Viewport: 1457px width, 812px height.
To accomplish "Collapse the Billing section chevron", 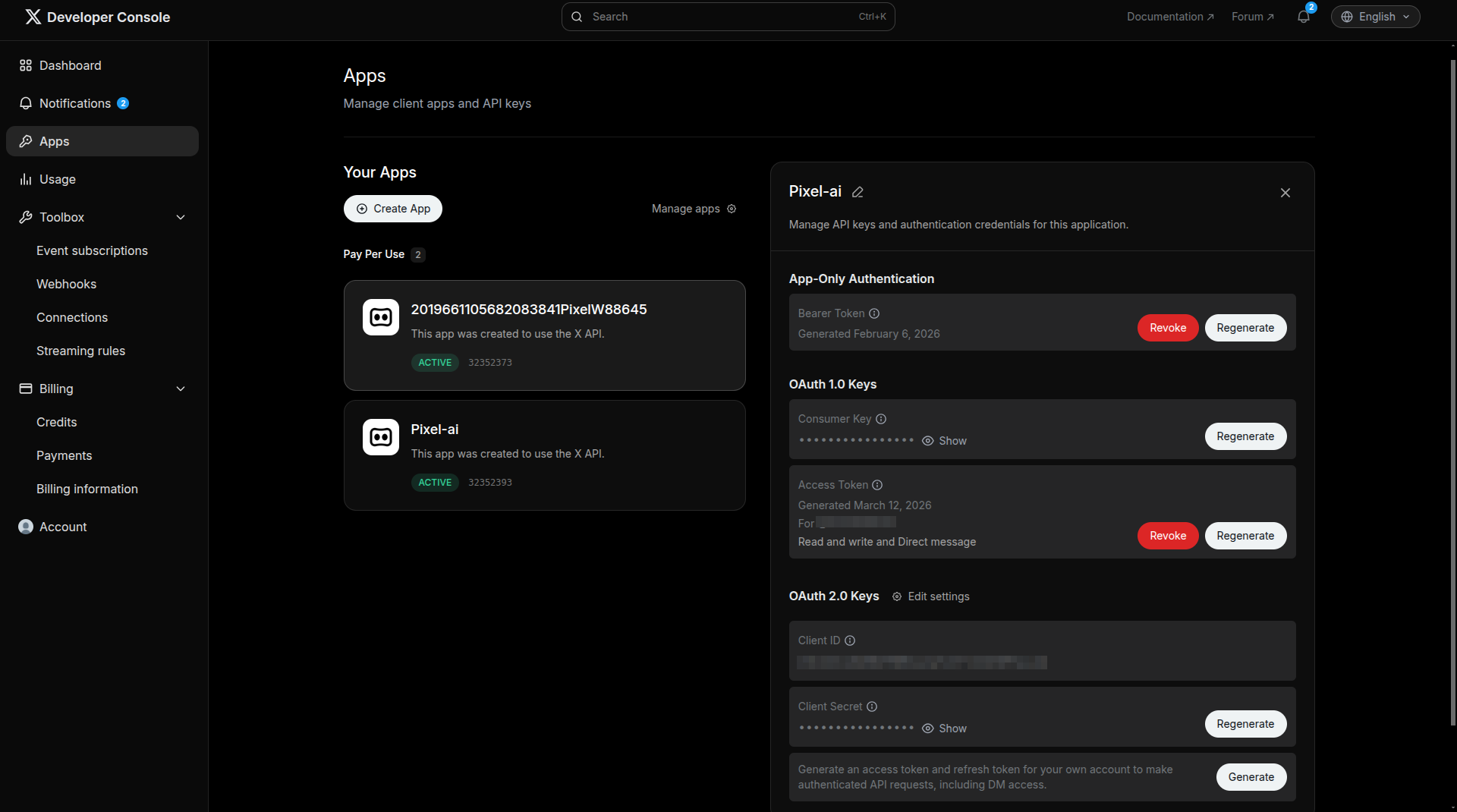I will click(x=181, y=389).
